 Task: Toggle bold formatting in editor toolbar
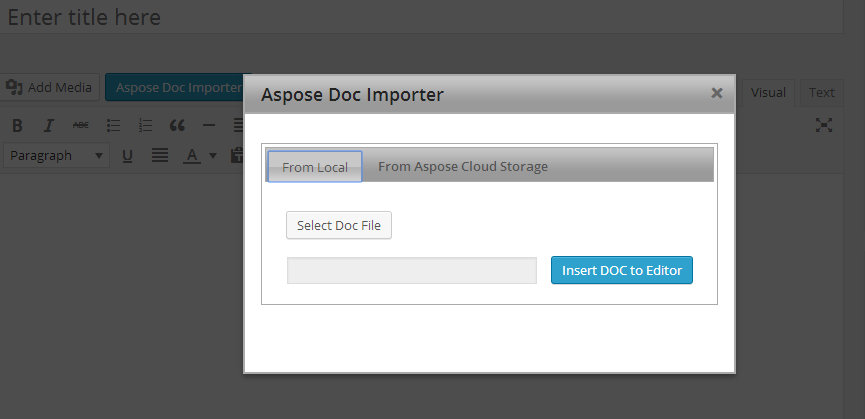coord(17,126)
